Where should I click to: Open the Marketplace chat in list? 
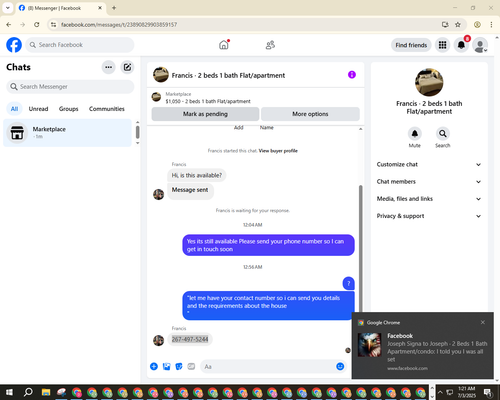pyautogui.click(x=68, y=133)
